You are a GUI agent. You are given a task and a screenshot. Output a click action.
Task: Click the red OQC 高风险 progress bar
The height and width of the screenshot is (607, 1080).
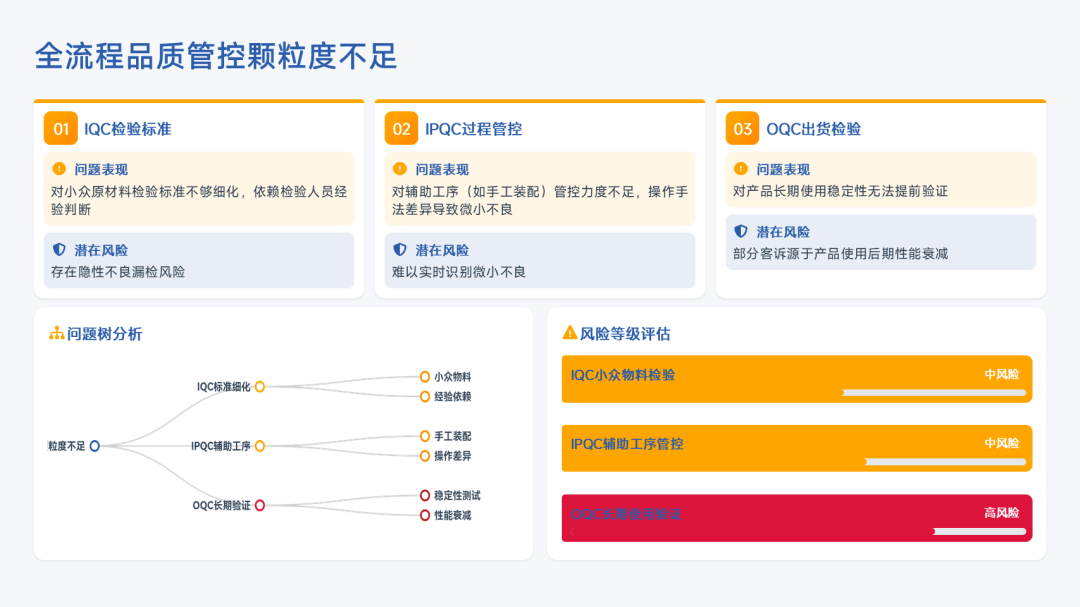click(x=979, y=531)
